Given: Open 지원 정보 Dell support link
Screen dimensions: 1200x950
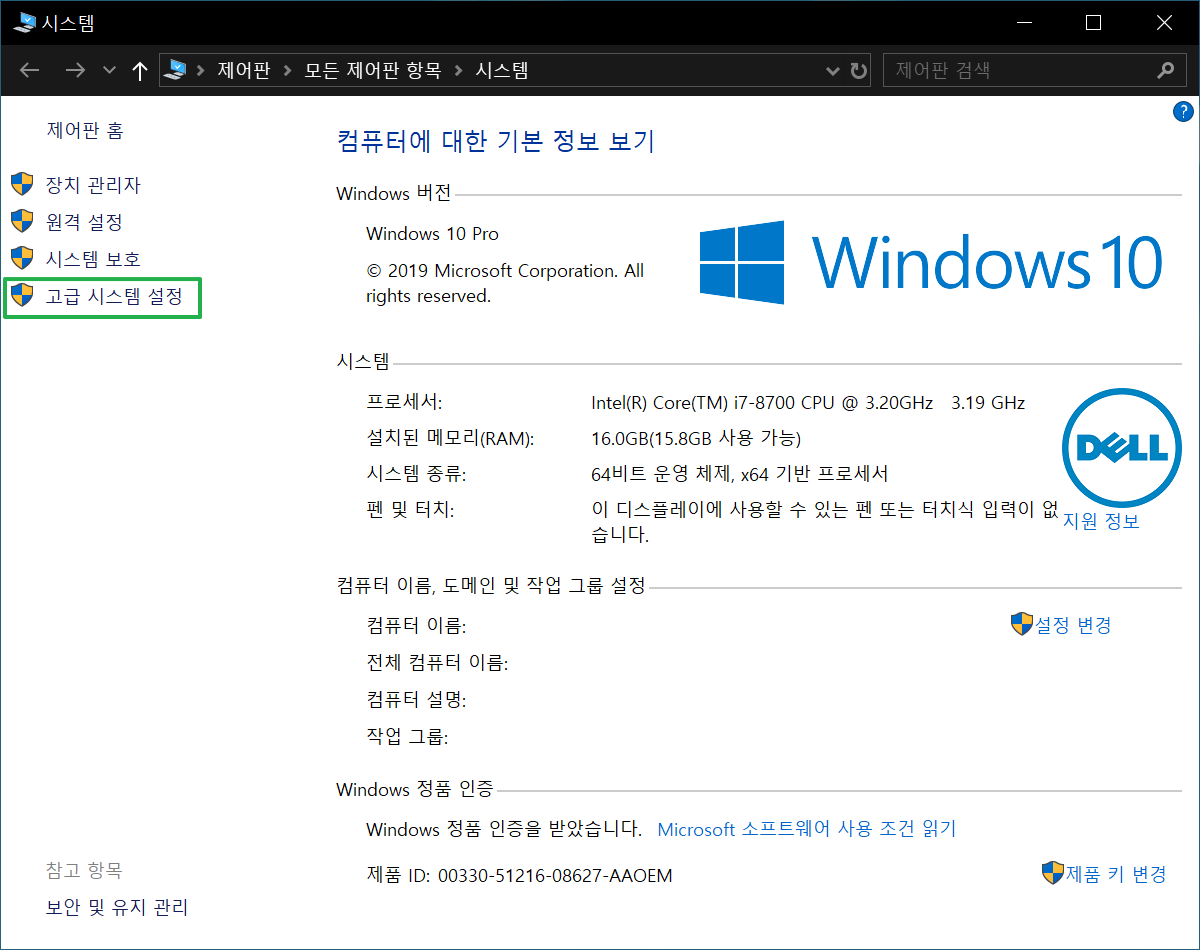Looking at the screenshot, I should click(x=1101, y=521).
